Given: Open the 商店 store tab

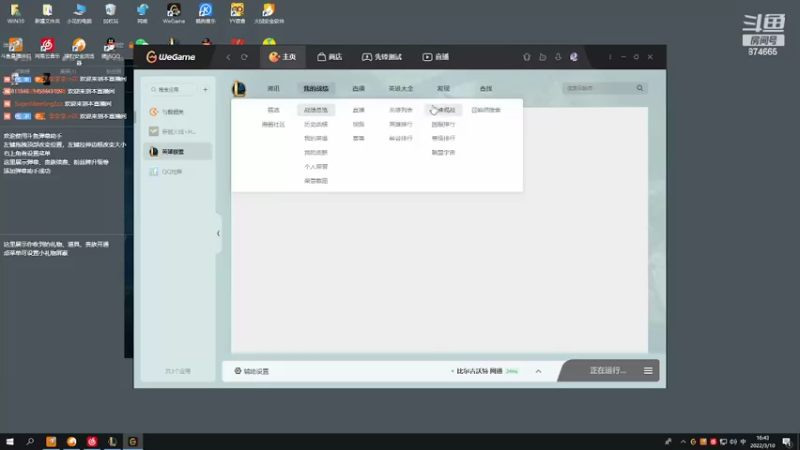Looking at the screenshot, I should pos(330,57).
